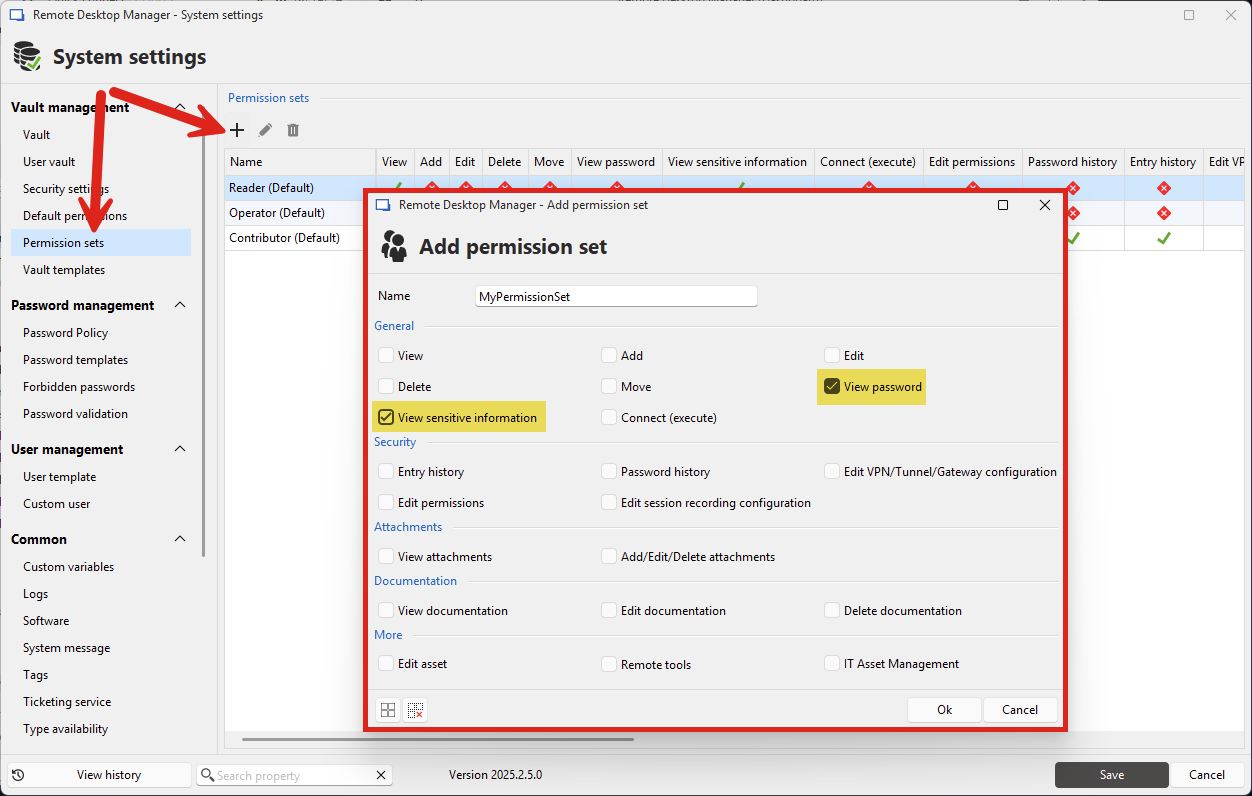
Task: Maximize the Add permission set dialog
Action: click(x=1003, y=205)
